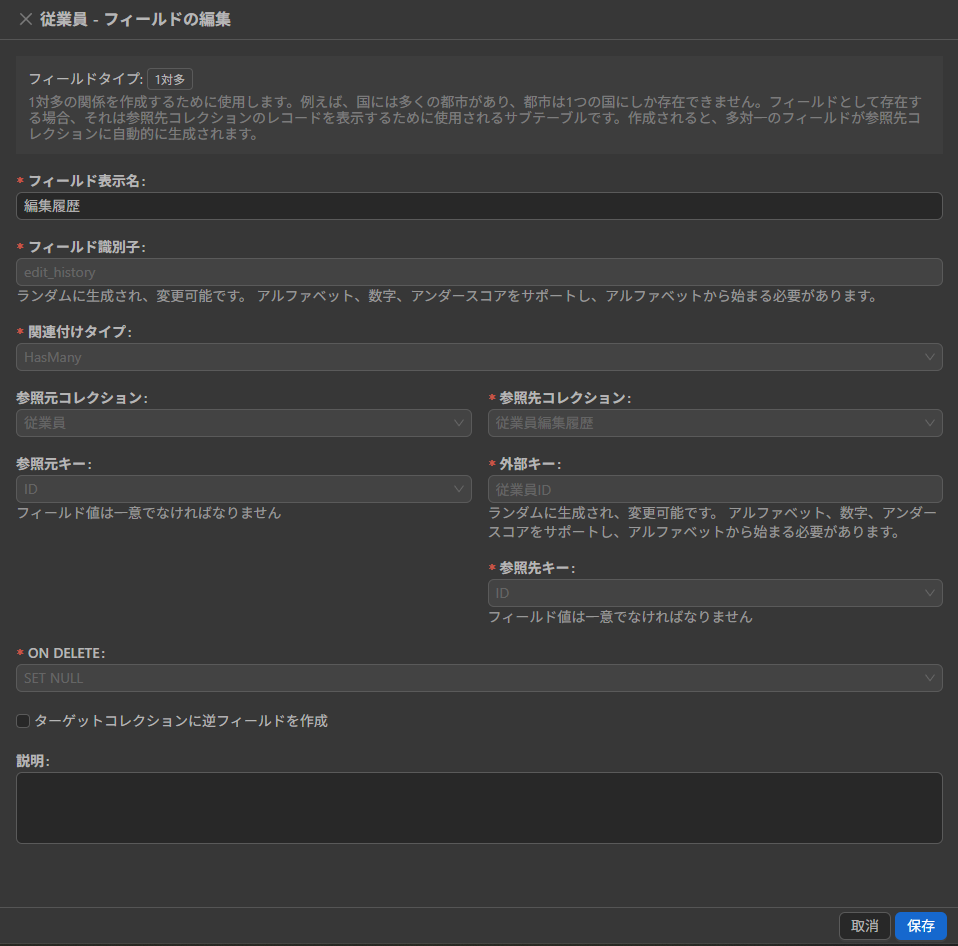Click the 参照元コレクション label

pos(82,398)
